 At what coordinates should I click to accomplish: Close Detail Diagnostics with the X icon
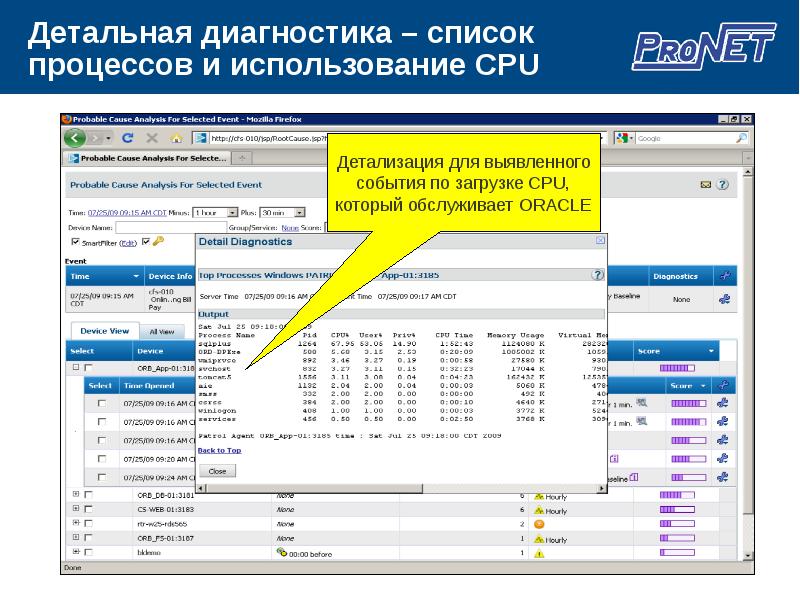[600, 241]
